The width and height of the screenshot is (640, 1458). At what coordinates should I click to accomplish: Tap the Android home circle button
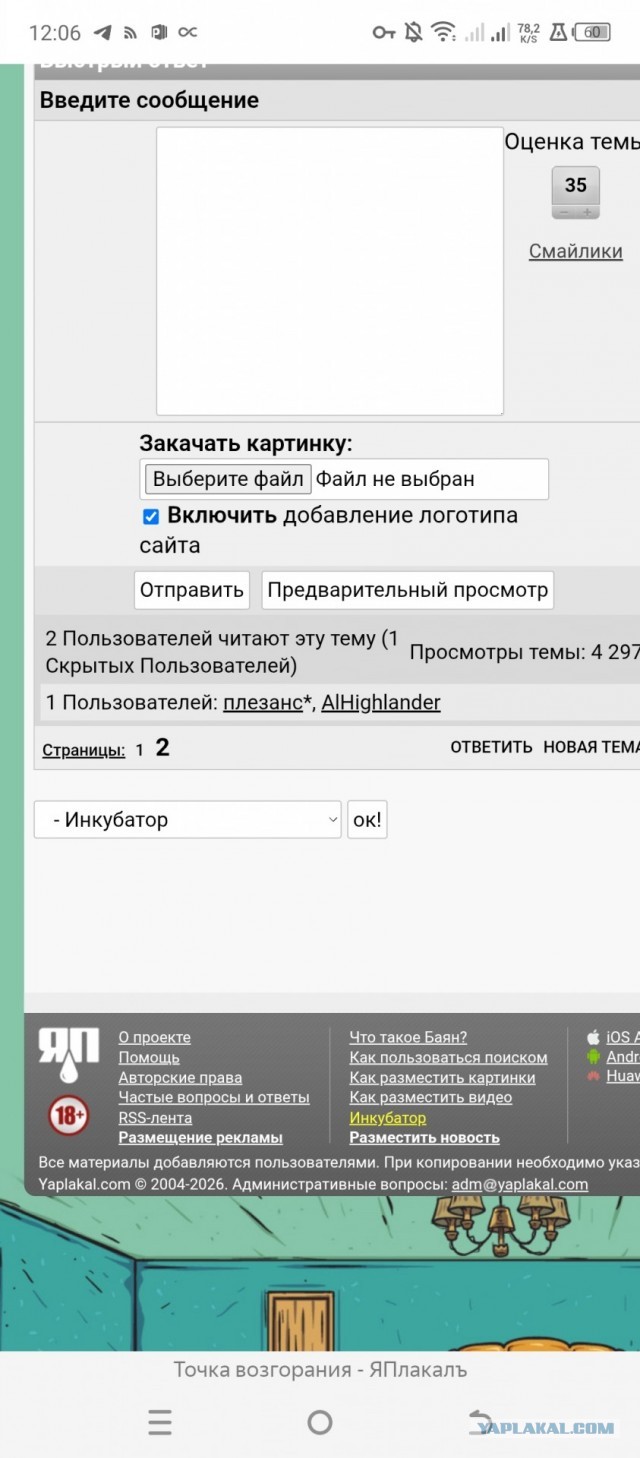(320, 1422)
